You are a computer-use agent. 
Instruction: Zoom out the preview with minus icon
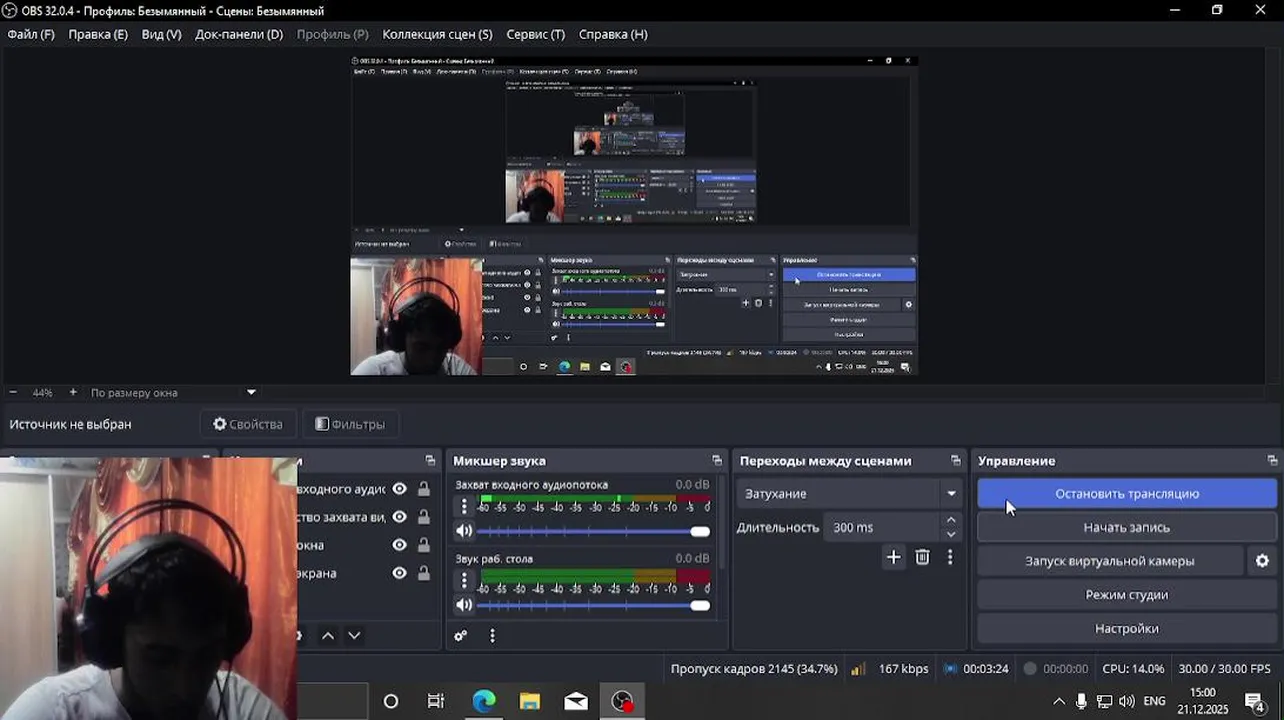coord(13,393)
